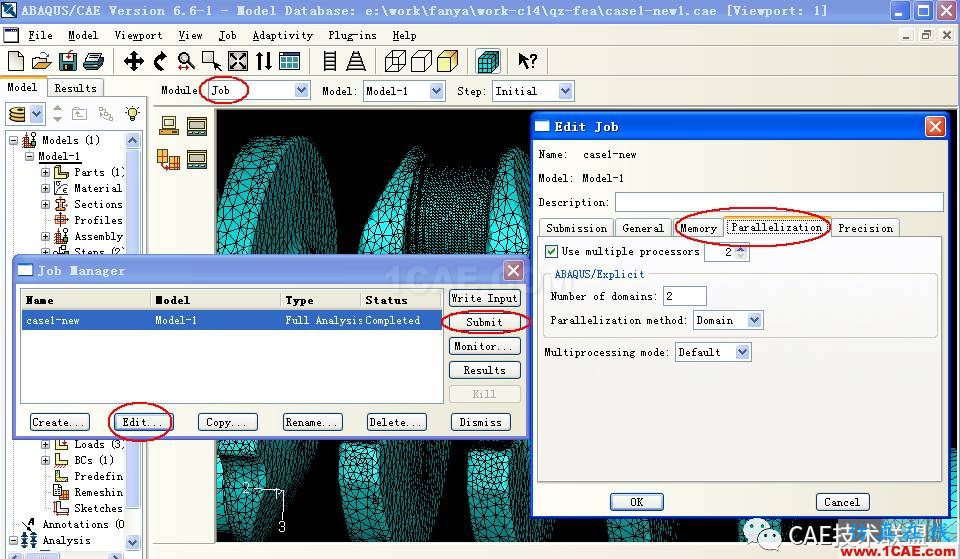Select the Rotate view tool
The image size is (960, 559).
click(x=160, y=61)
